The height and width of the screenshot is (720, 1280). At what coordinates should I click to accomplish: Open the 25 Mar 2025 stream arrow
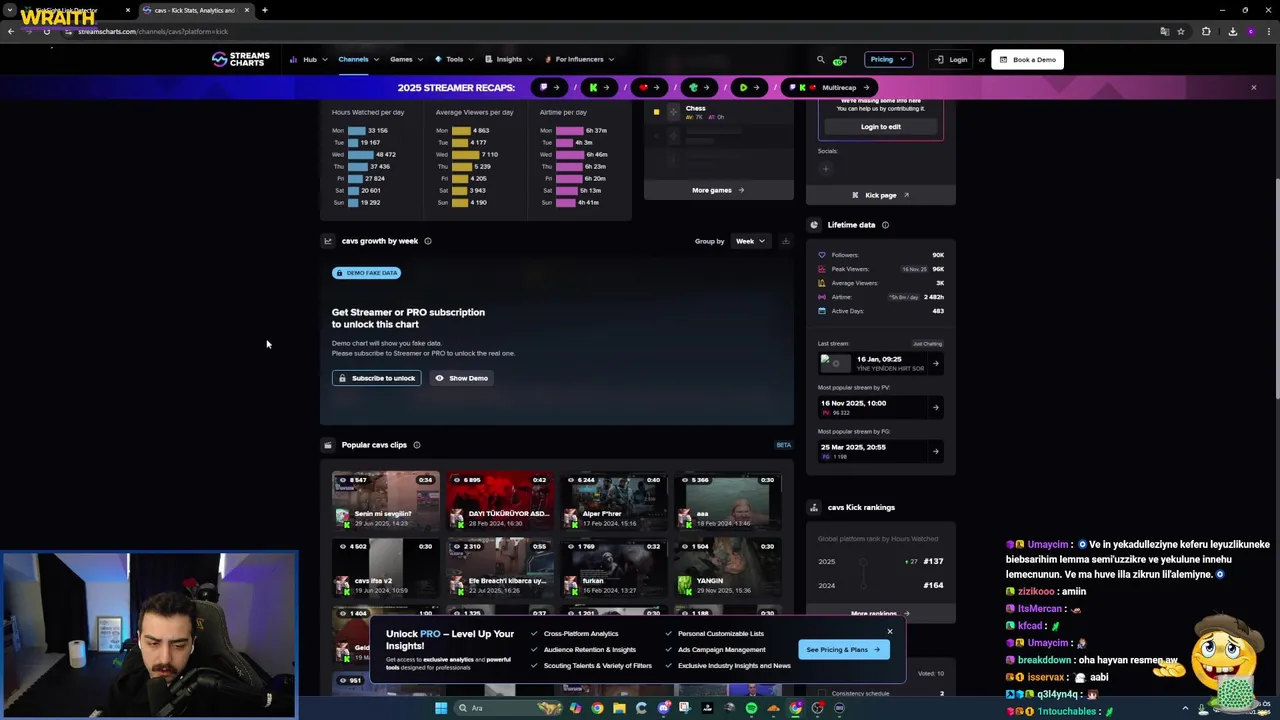coord(936,451)
